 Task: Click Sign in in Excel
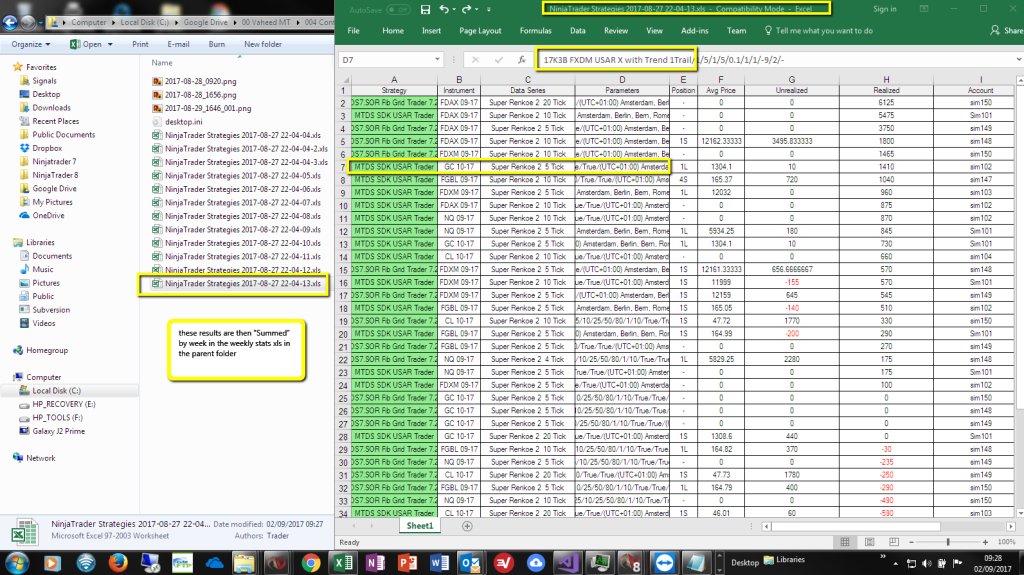[x=885, y=9]
